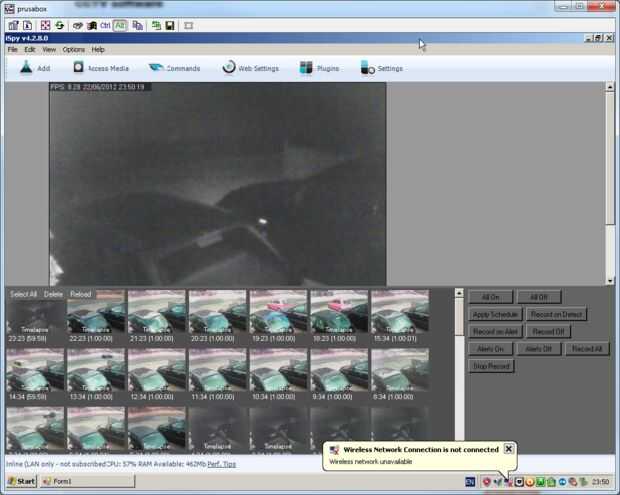The image size is (620, 495).
Task: Click the red shield tray icon
Action: click(x=487, y=482)
